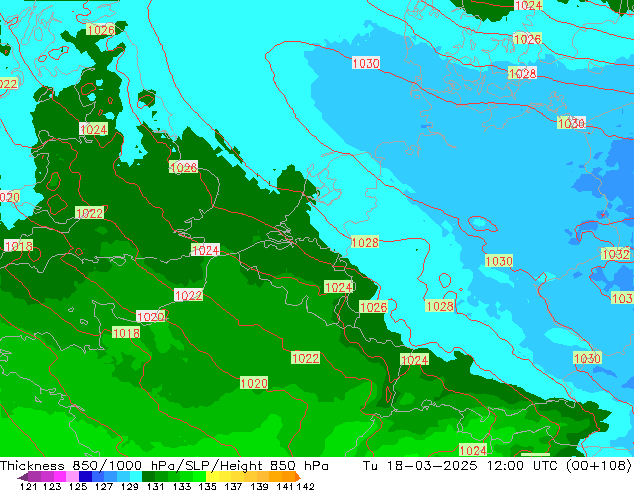Image resolution: width=634 pixels, height=490 pixels.
Task: Click legend value 142
Action: pyautogui.click(x=306, y=486)
